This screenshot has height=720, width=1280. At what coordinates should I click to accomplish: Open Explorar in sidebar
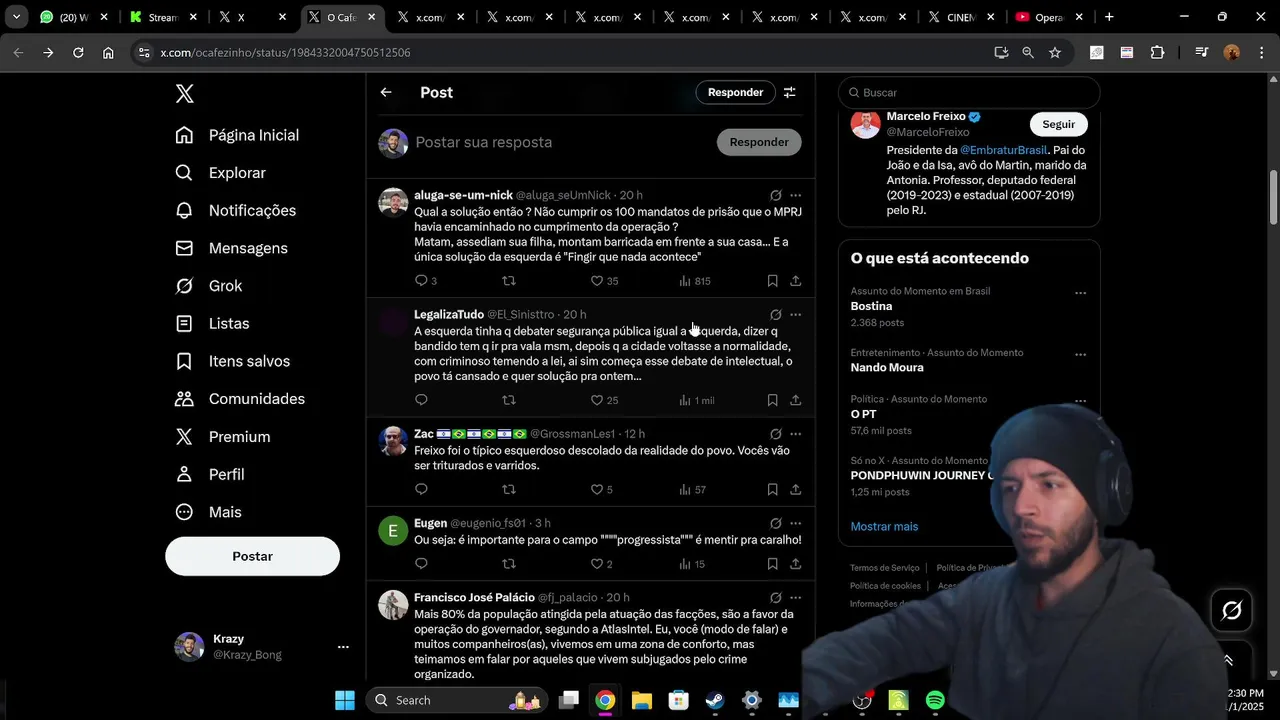[221, 173]
